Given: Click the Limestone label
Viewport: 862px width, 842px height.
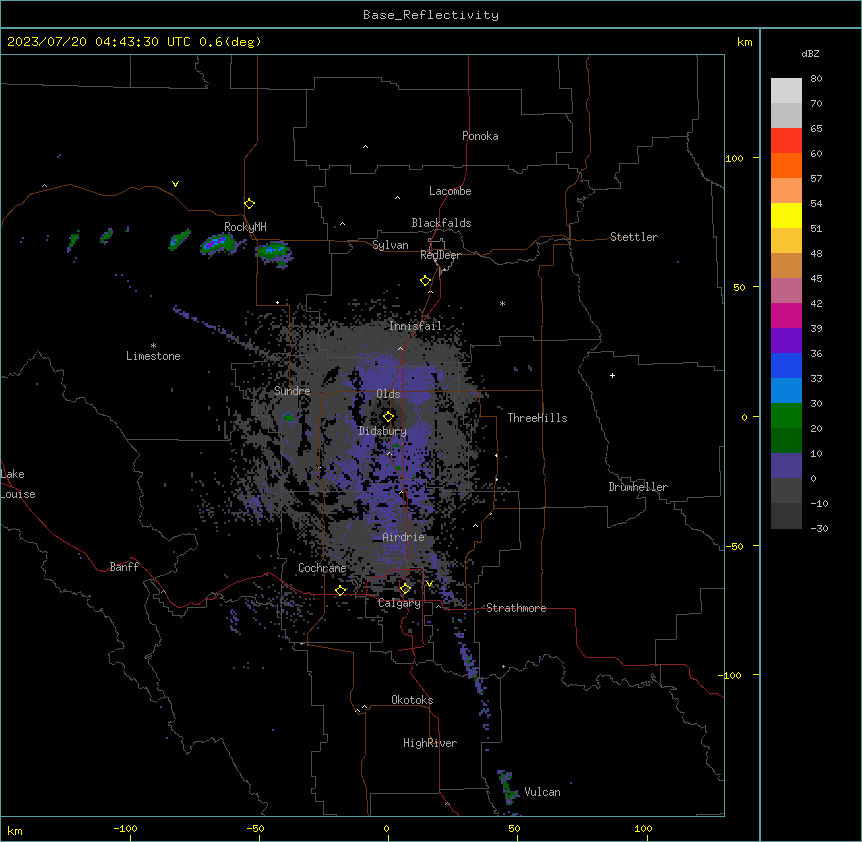Looking at the screenshot, I should click(153, 356).
